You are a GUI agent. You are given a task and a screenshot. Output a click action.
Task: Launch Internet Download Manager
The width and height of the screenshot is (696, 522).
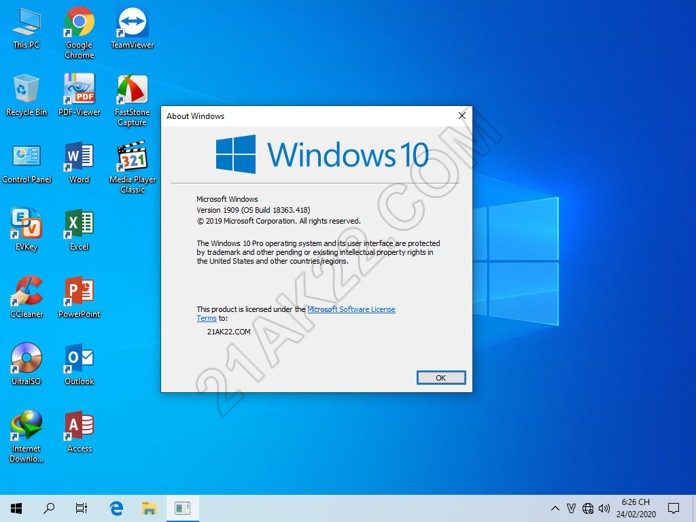[x=26, y=437]
